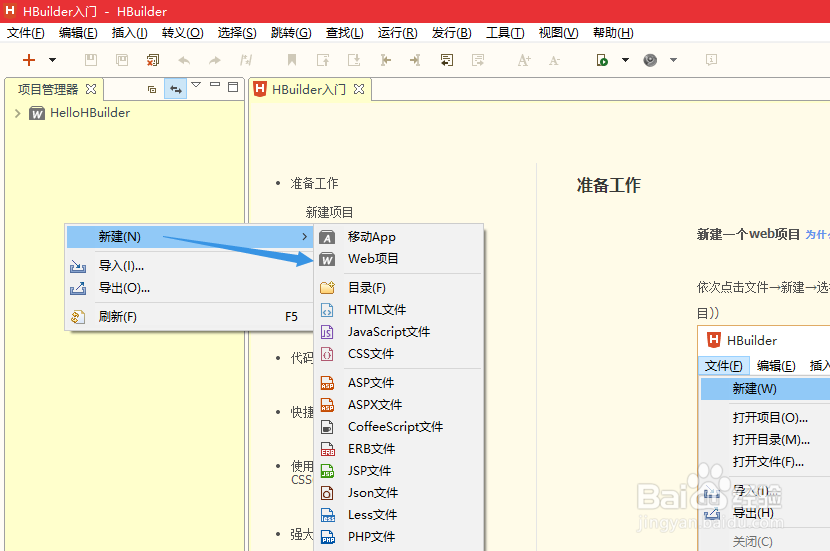Choose 导入(I)... in the context menu
Image resolution: width=830 pixels, height=551 pixels.
coord(190,266)
